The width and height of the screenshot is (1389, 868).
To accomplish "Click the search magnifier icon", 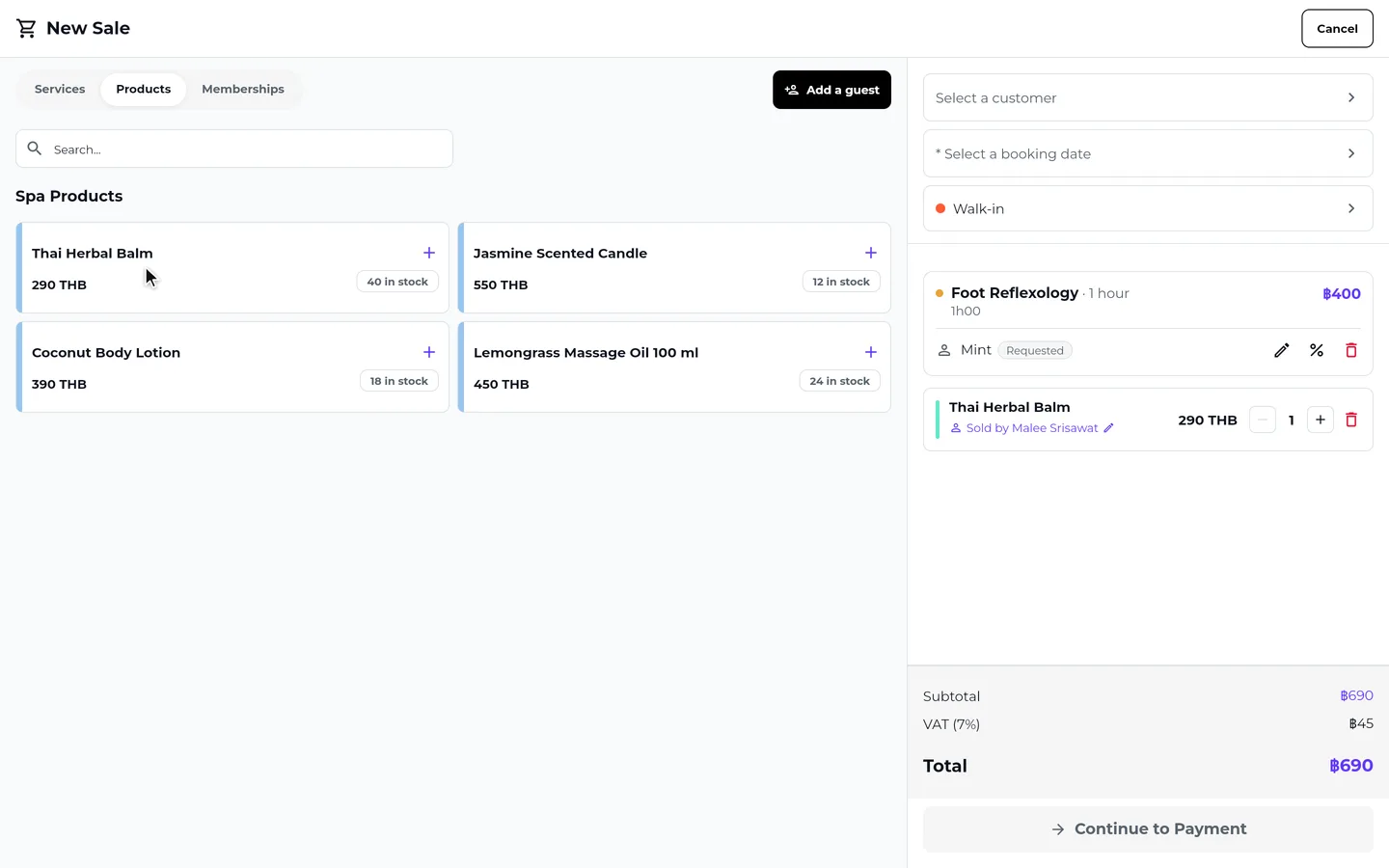I will click(35, 149).
